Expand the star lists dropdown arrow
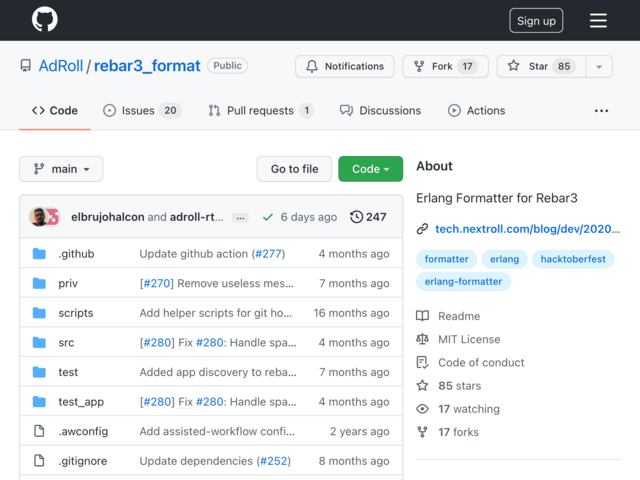640x480 pixels. [x=599, y=66]
